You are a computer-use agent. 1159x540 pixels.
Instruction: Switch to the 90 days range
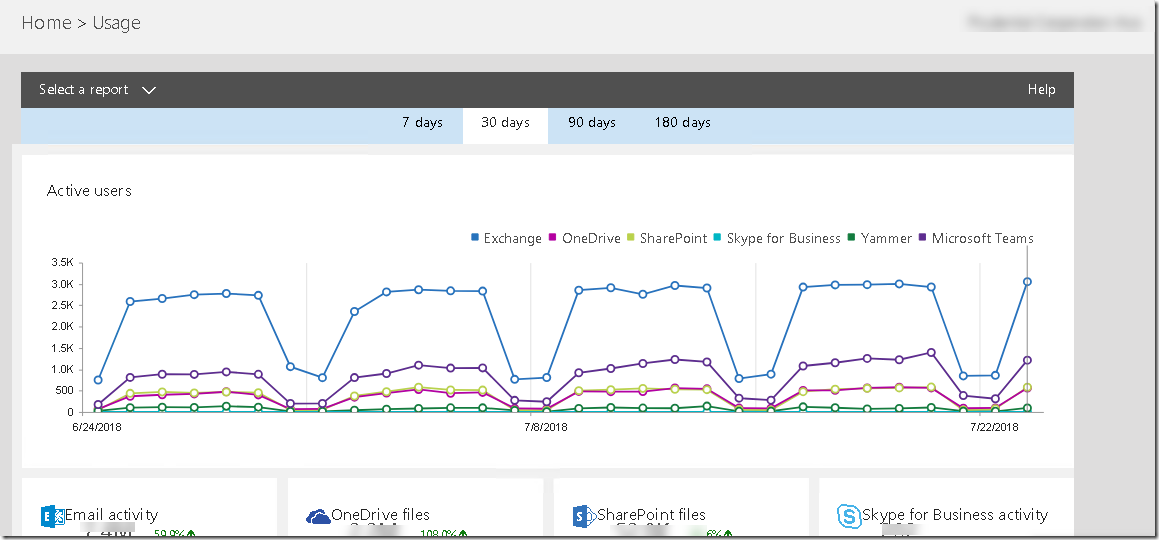pyautogui.click(x=591, y=123)
